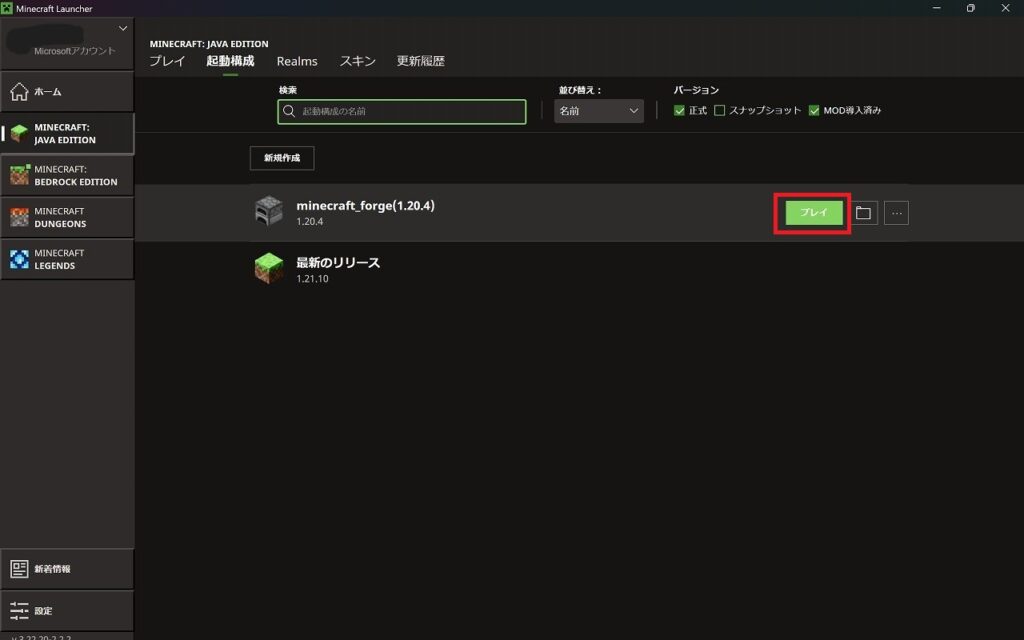Toggle the MOD導入済み modded checkbox
This screenshot has width=1024, height=640.
pos(814,111)
